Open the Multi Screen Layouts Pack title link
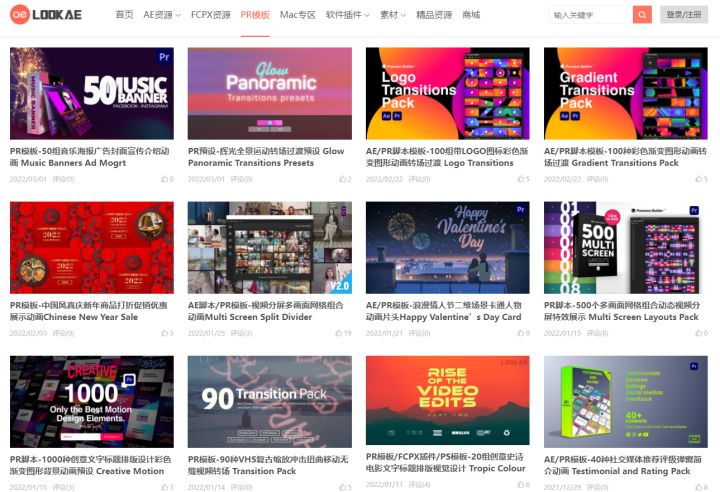Viewport: 720px width, 492px height. click(622, 311)
